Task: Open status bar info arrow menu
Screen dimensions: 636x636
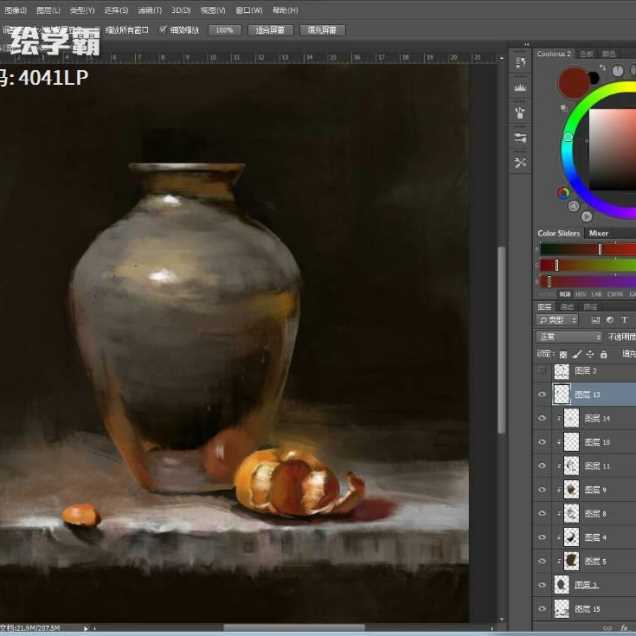Action: [x=86, y=628]
